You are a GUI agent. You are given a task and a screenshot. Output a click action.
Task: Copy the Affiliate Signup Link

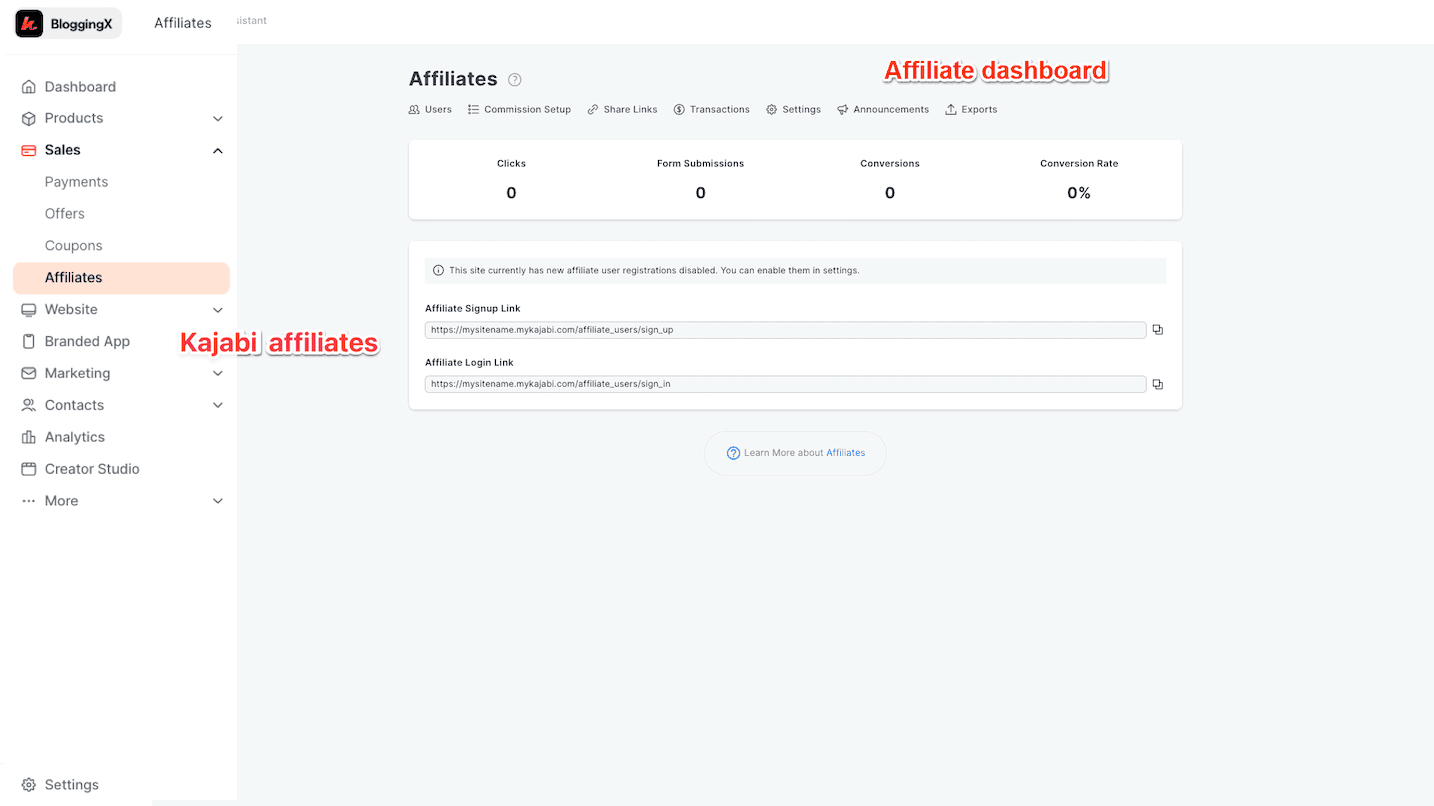(x=1157, y=328)
